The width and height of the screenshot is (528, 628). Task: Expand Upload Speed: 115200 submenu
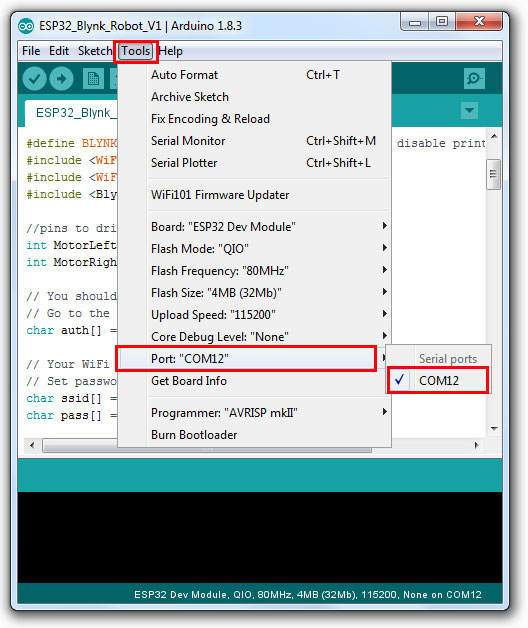click(254, 315)
